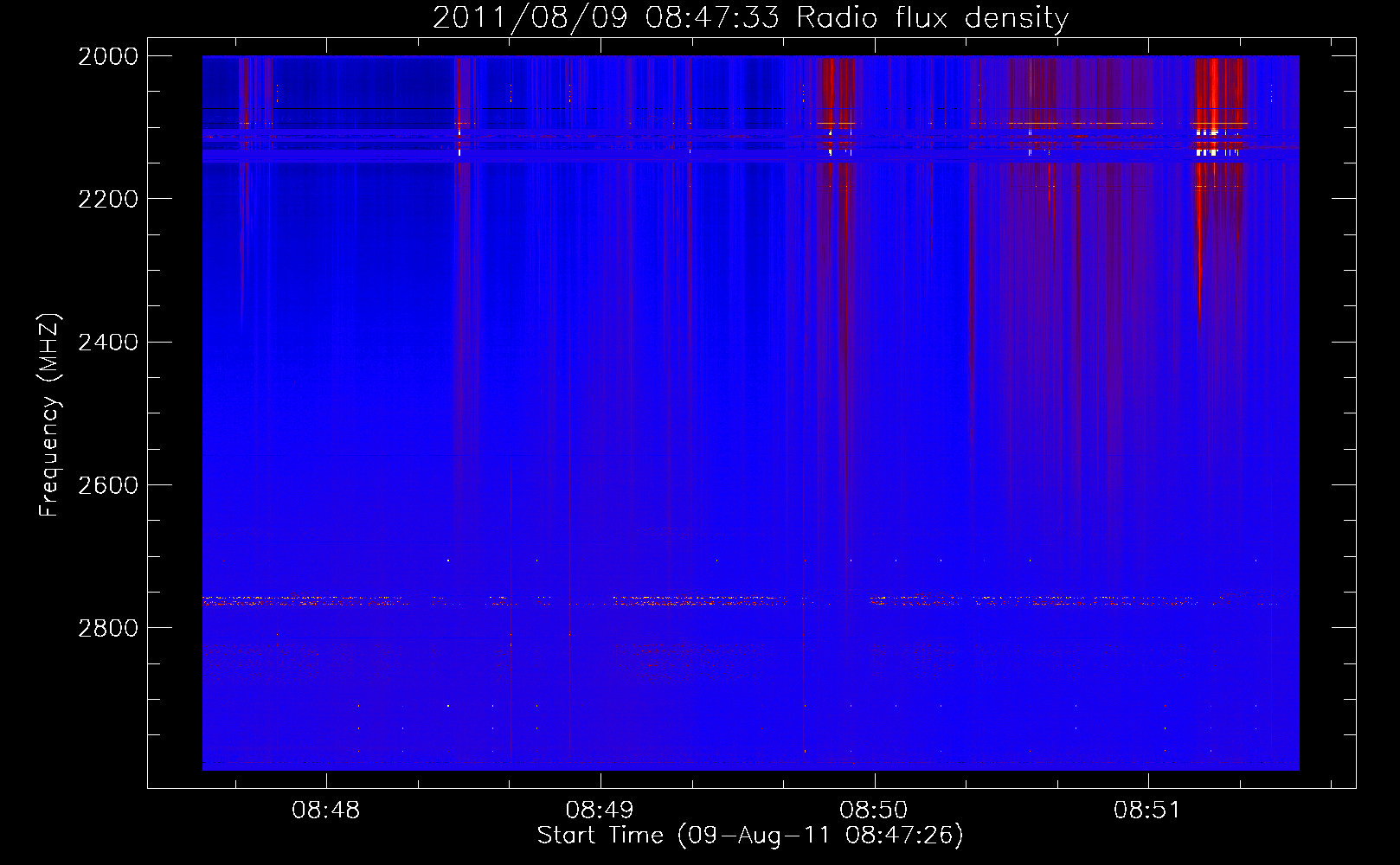
Task: Select the 2400 frequency tick label
Action: tap(108, 343)
